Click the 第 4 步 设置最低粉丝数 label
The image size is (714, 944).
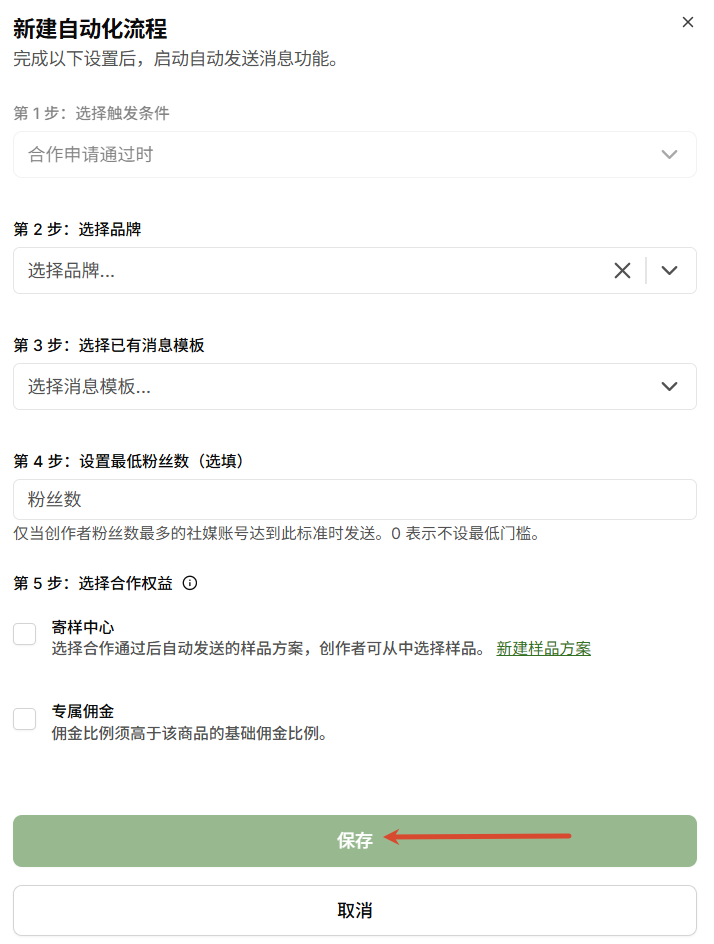click(x=128, y=461)
